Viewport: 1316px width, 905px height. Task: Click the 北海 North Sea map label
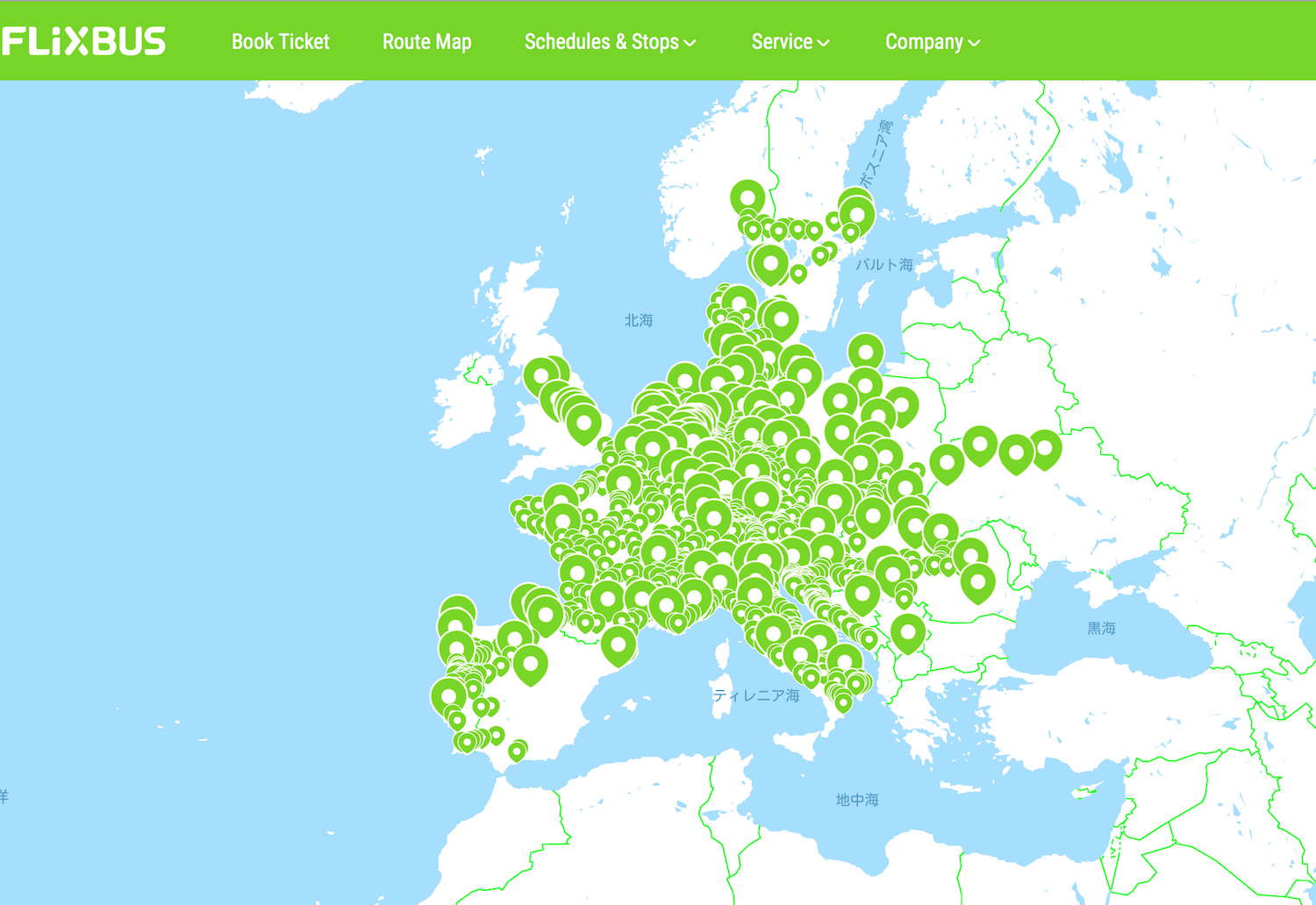(x=639, y=321)
